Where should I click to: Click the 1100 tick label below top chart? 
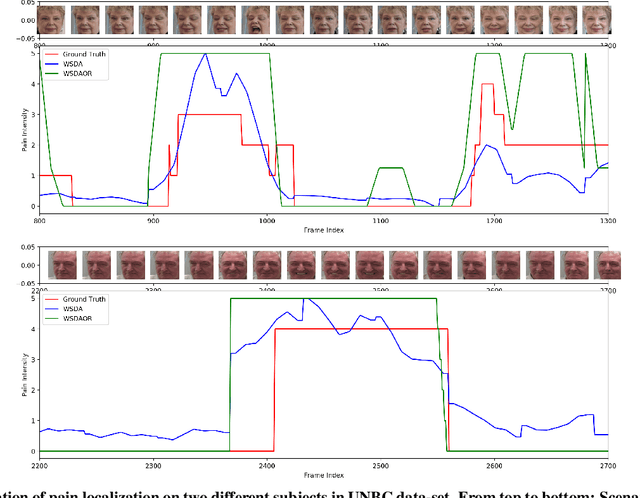pos(380,220)
